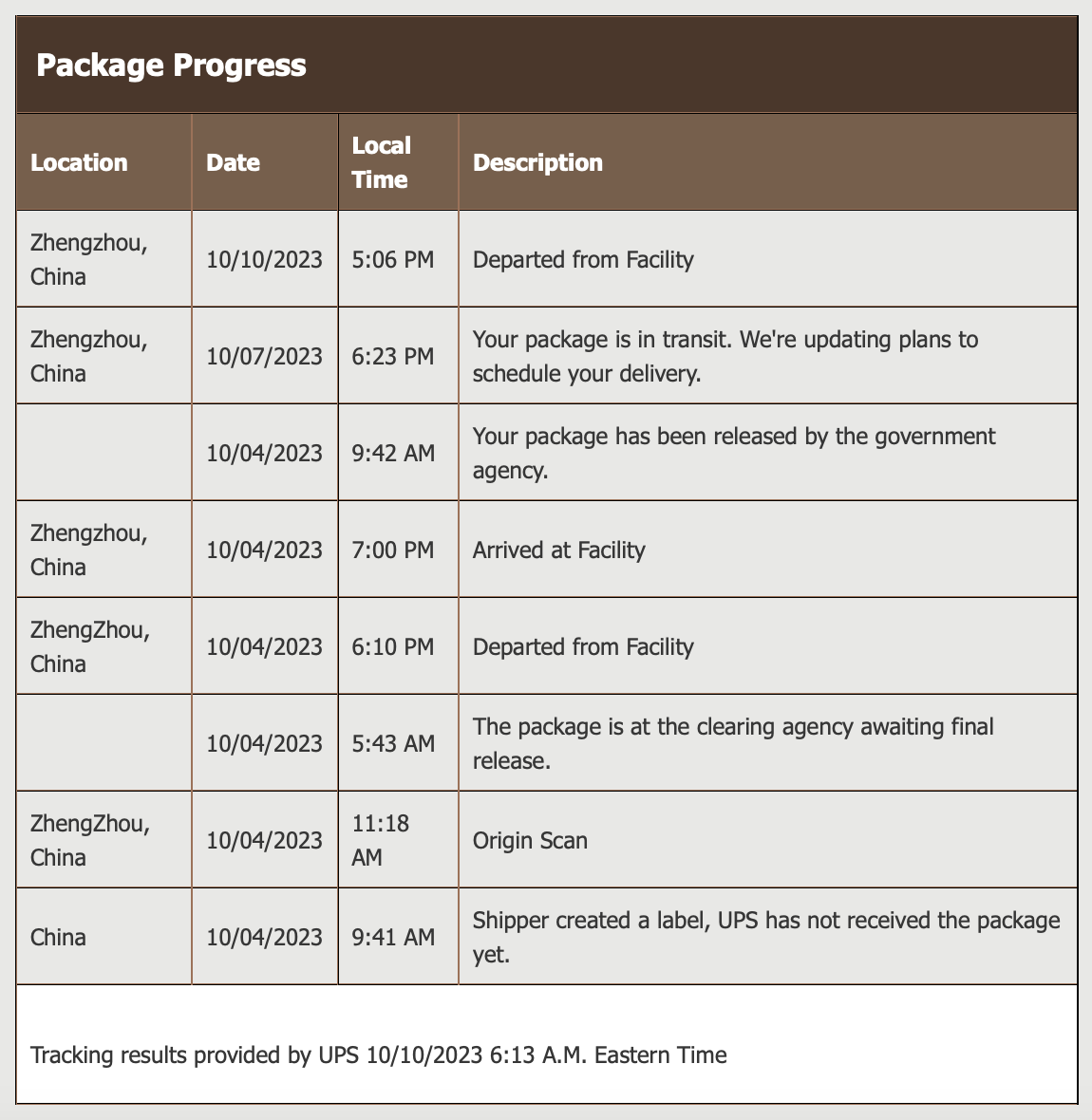Select the released by government agency text
1092x1120 pixels.
[x=734, y=453]
